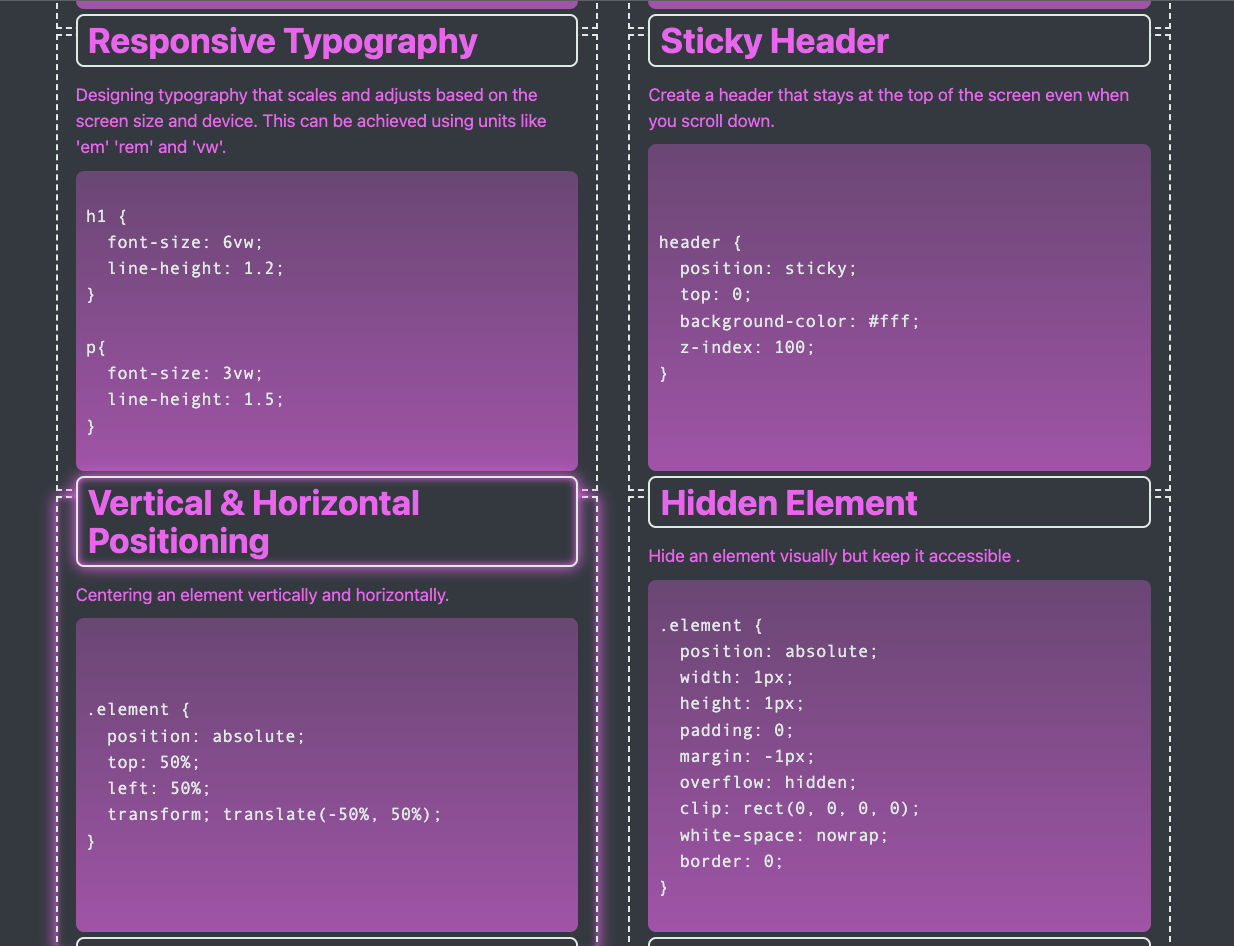Click the 'transform; translate(-50%, 50%);' line
Screen dimensions: 1234x946
[x=274, y=814]
